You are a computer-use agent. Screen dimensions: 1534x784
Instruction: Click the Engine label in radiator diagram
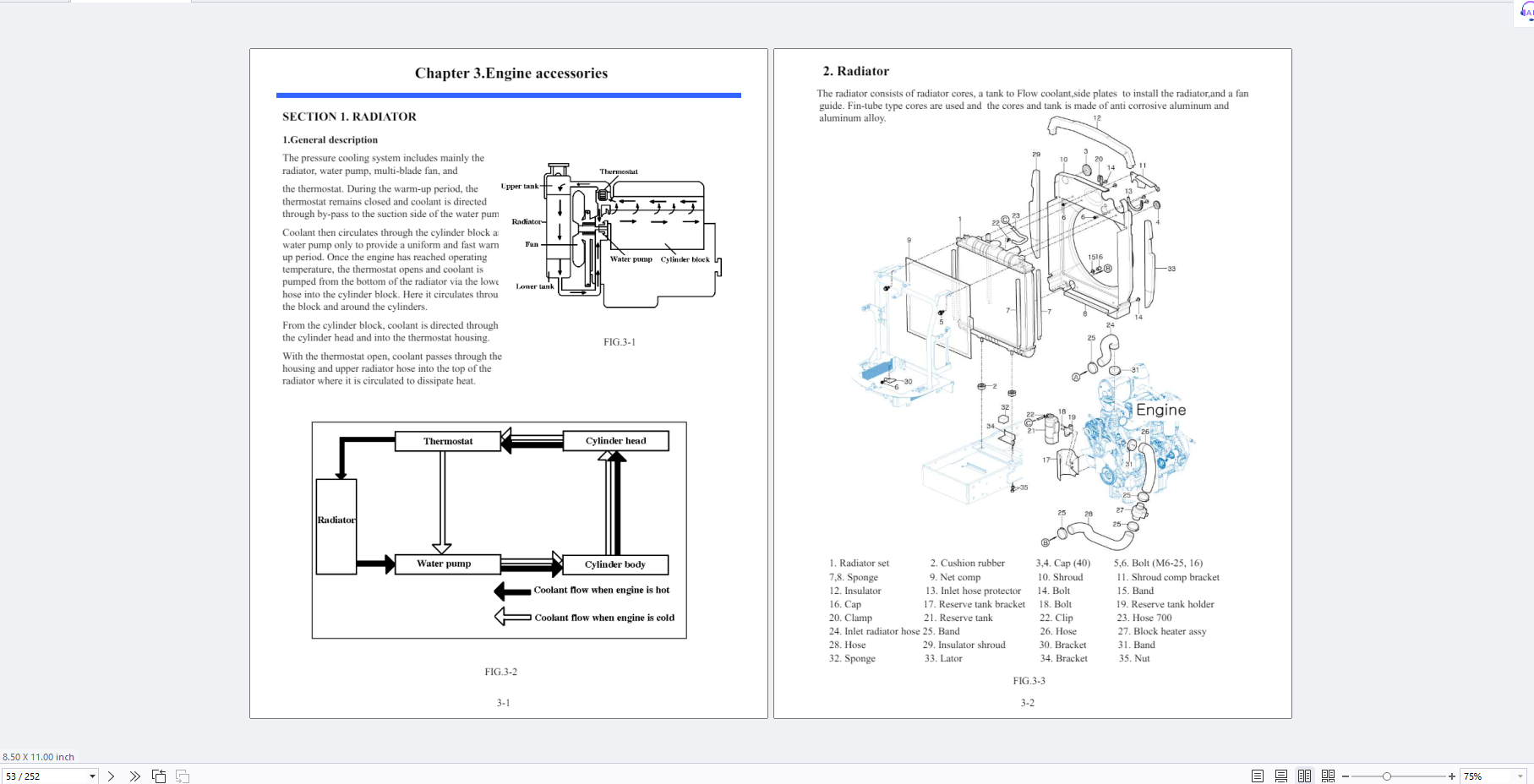pos(1160,410)
